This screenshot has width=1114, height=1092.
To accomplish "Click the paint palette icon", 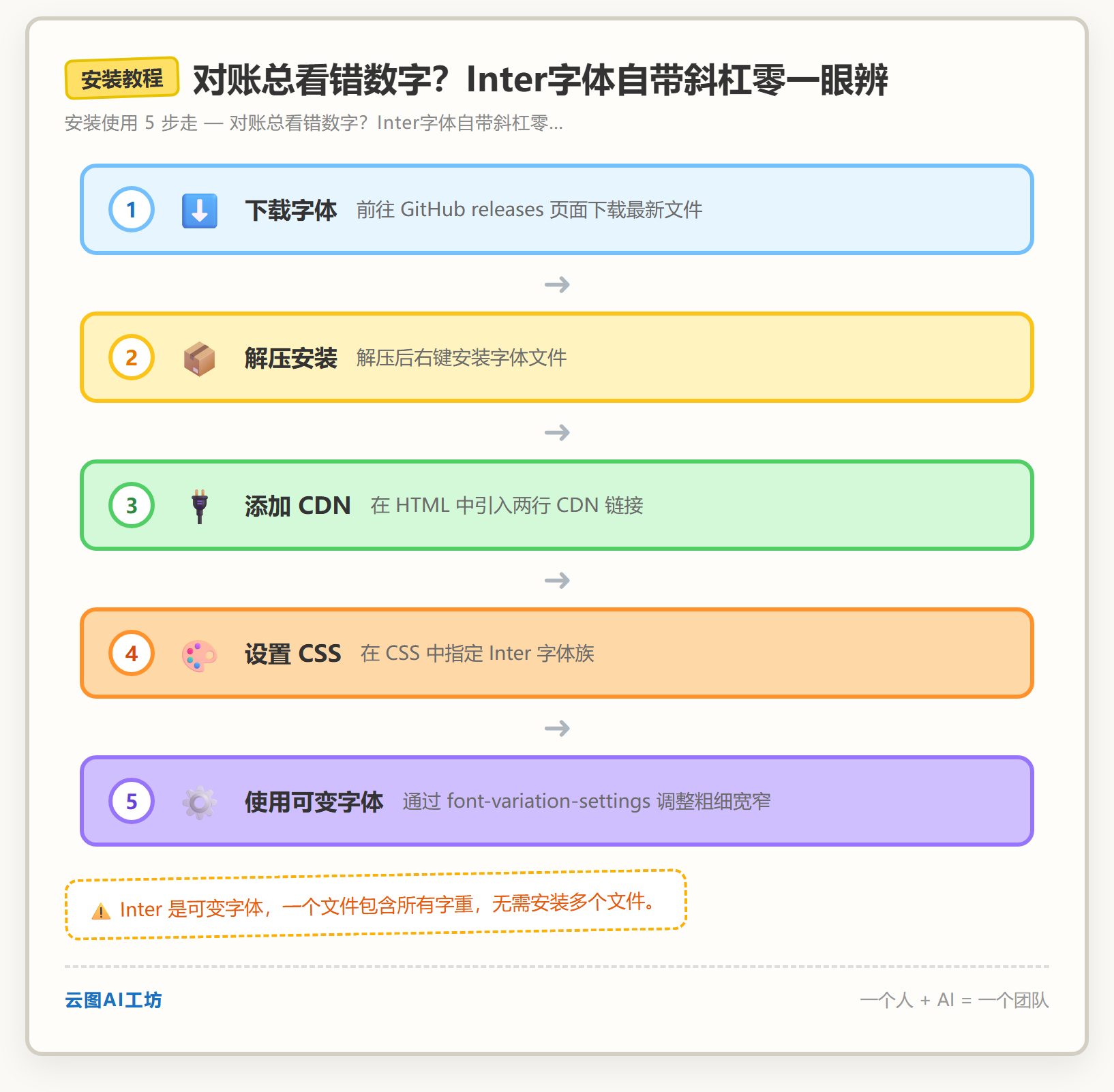I will tap(200, 654).
